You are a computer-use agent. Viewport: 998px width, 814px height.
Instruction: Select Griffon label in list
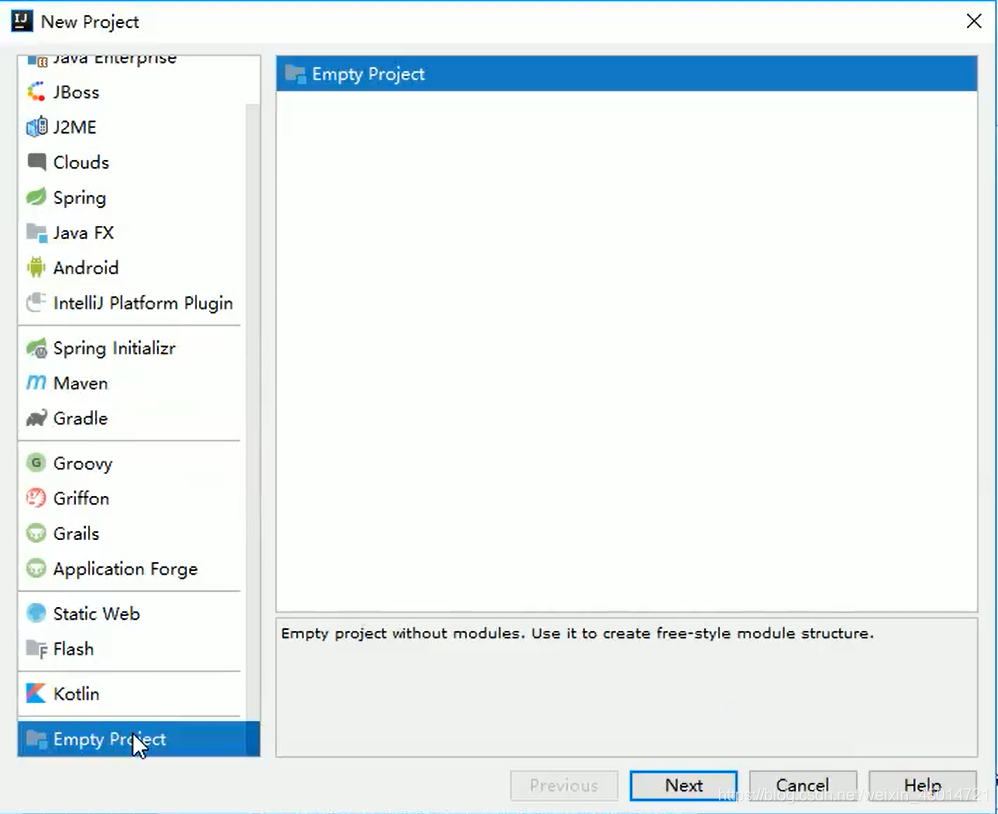coord(81,498)
